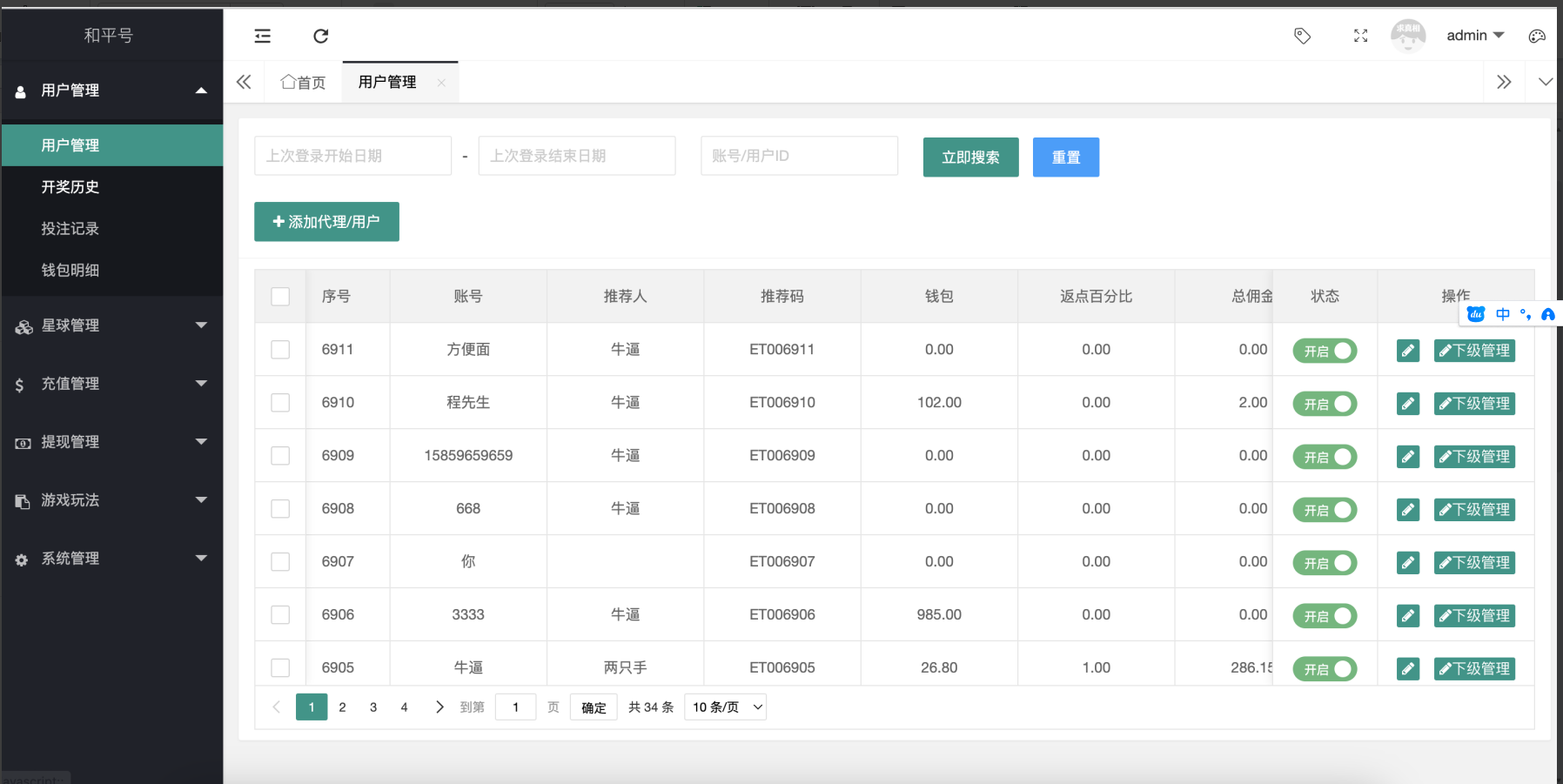Screen dimensions: 1563x784
Task: Click the edit pencil icon for row 6906
Action: point(1408,616)
